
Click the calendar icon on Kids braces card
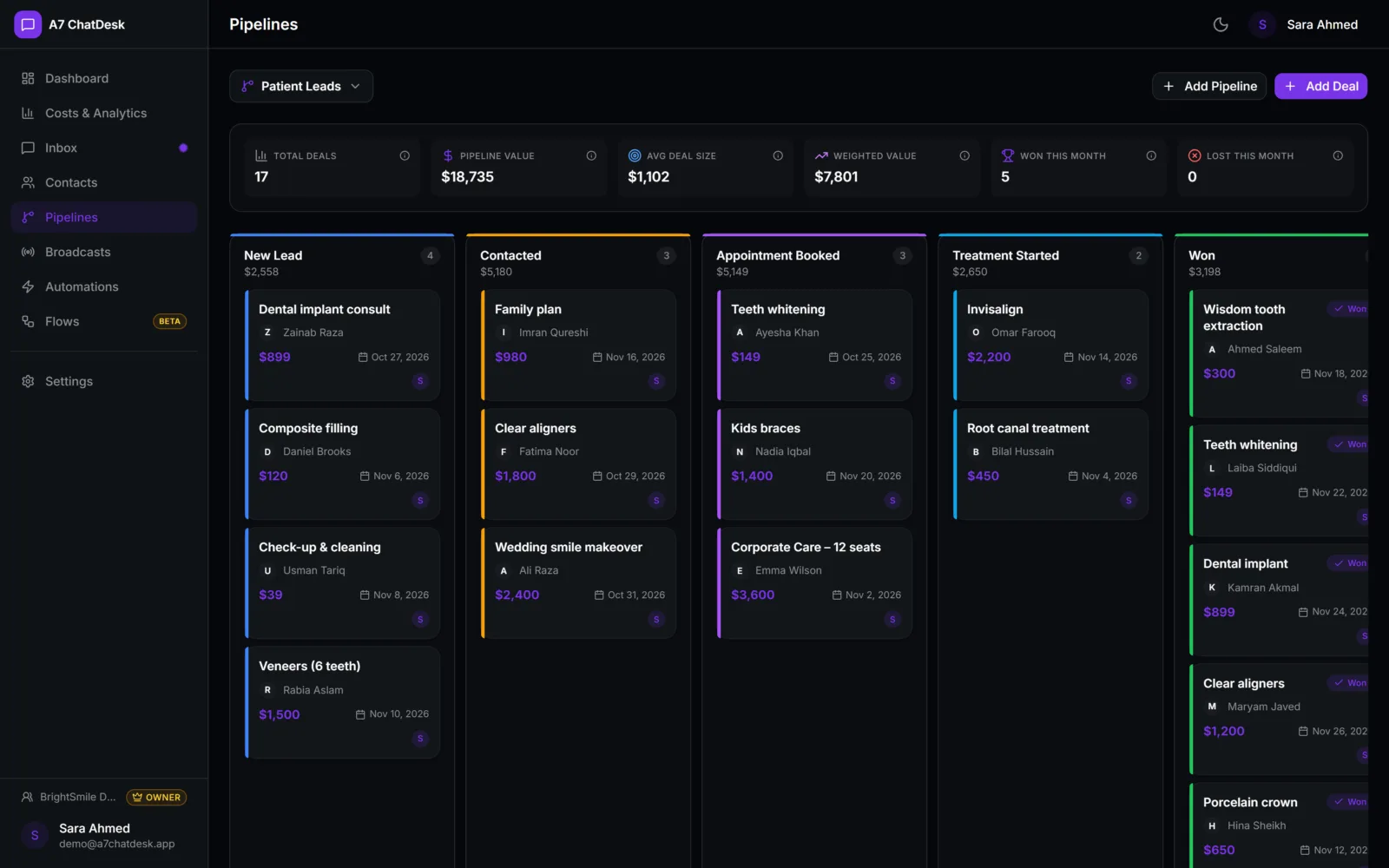(x=831, y=476)
